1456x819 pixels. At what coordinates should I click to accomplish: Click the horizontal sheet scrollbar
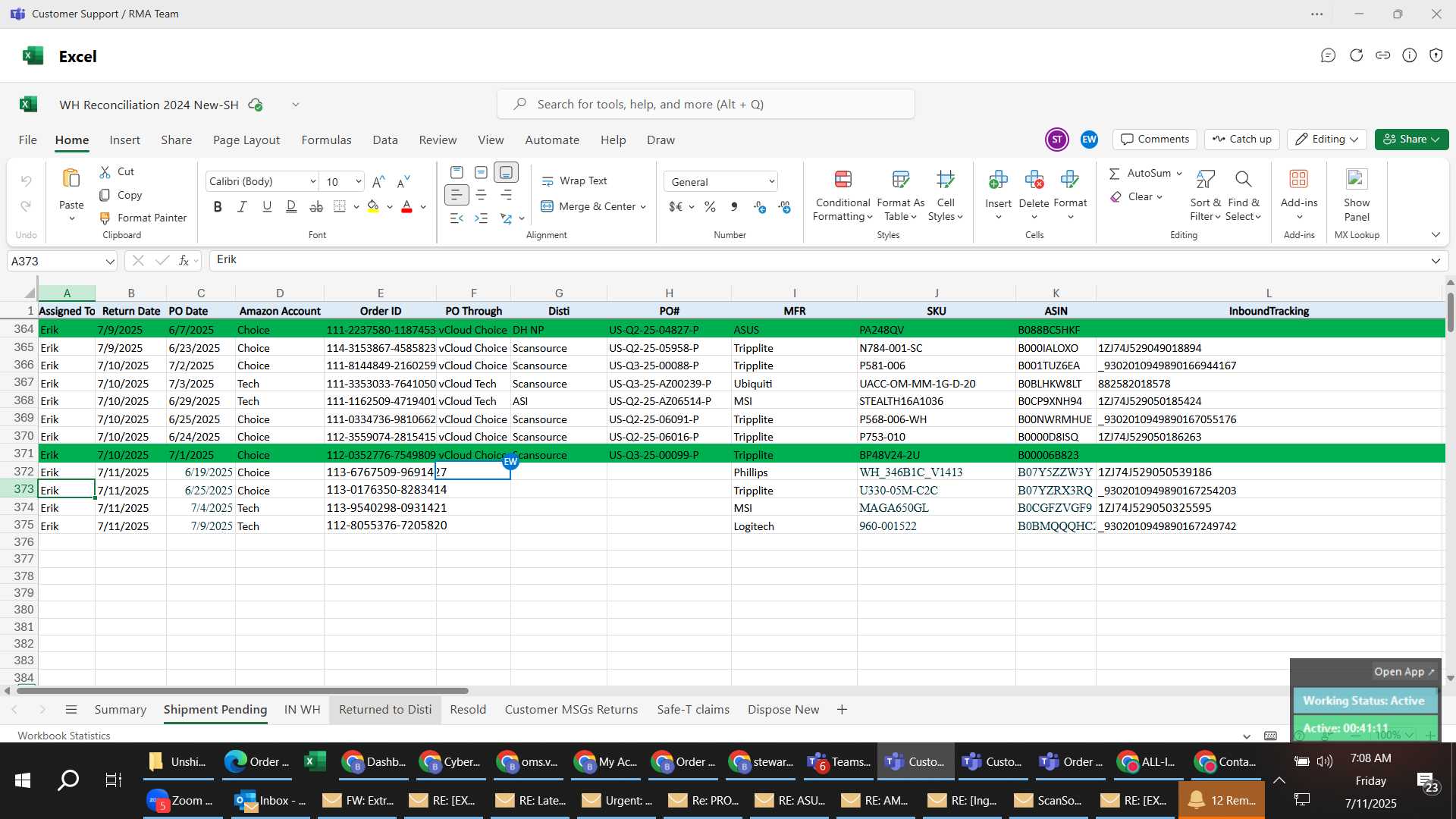242,691
